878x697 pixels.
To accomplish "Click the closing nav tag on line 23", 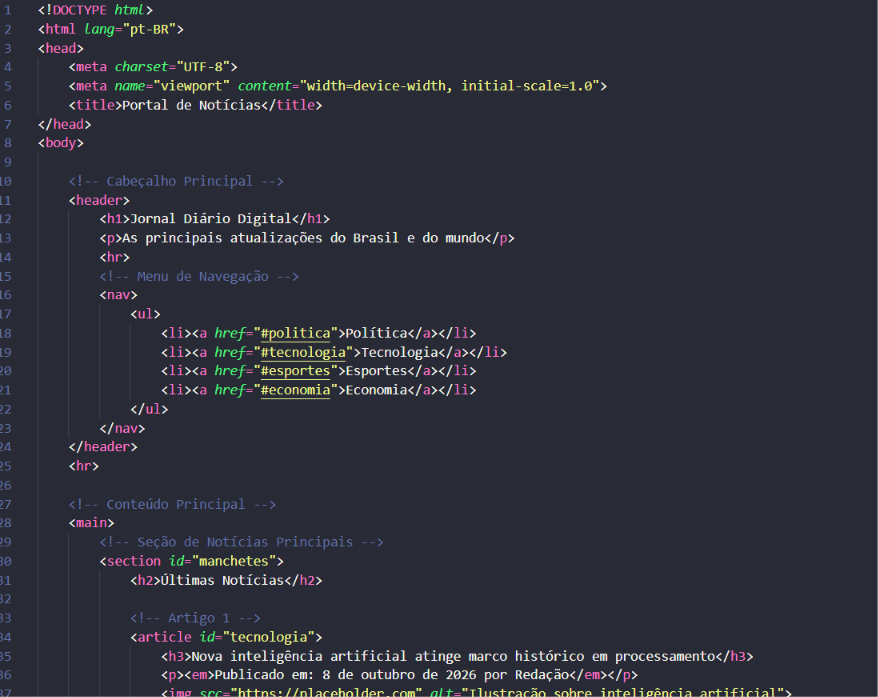I will click(122, 428).
